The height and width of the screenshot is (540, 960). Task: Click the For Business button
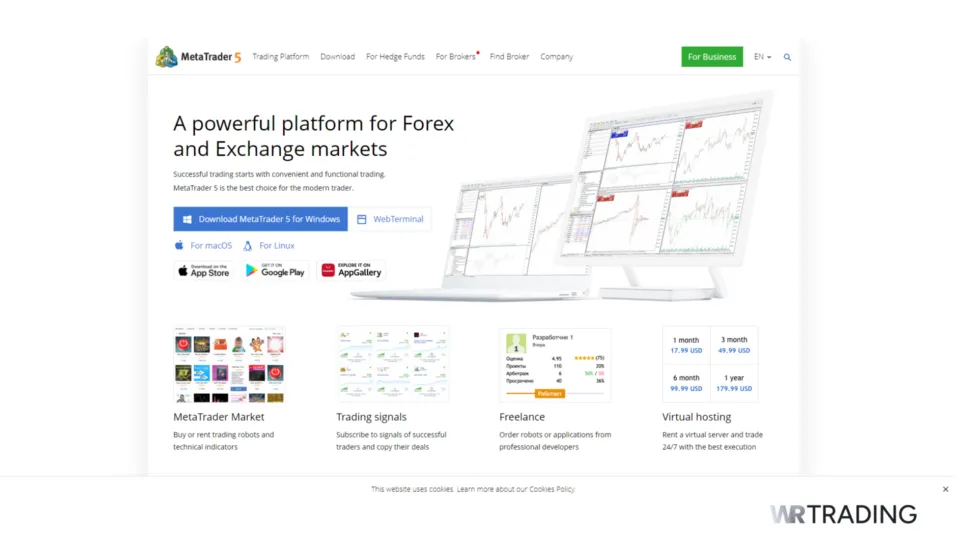712,57
